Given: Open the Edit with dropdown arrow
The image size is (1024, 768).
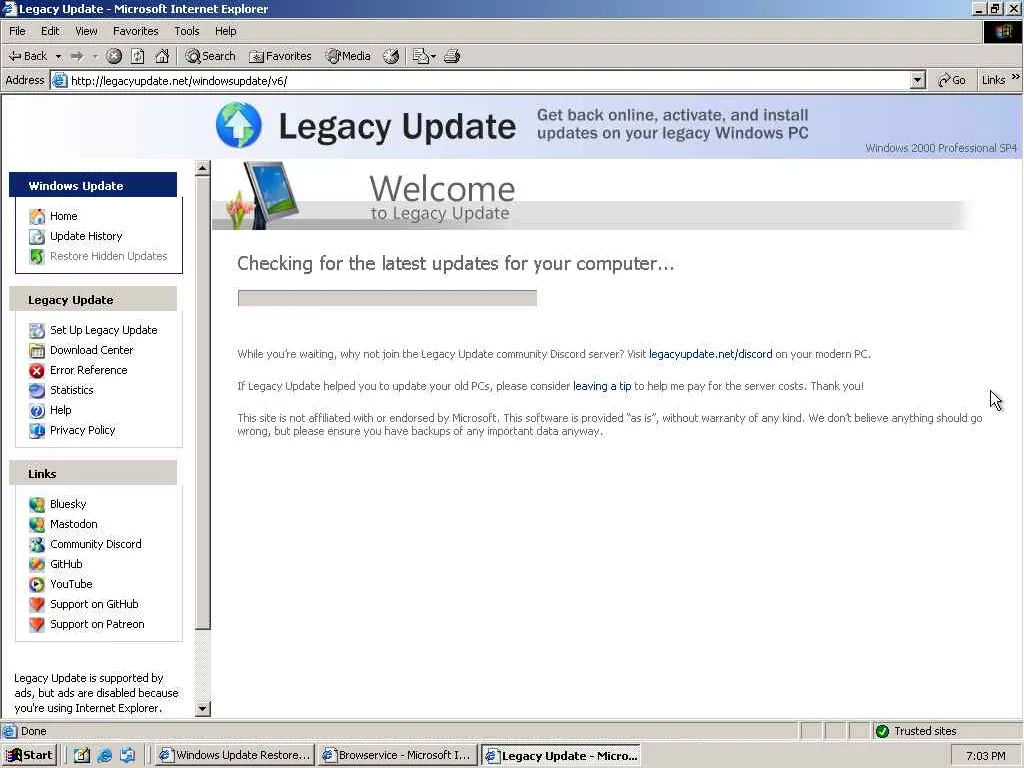Looking at the screenshot, I should pyautogui.click(x=434, y=56).
